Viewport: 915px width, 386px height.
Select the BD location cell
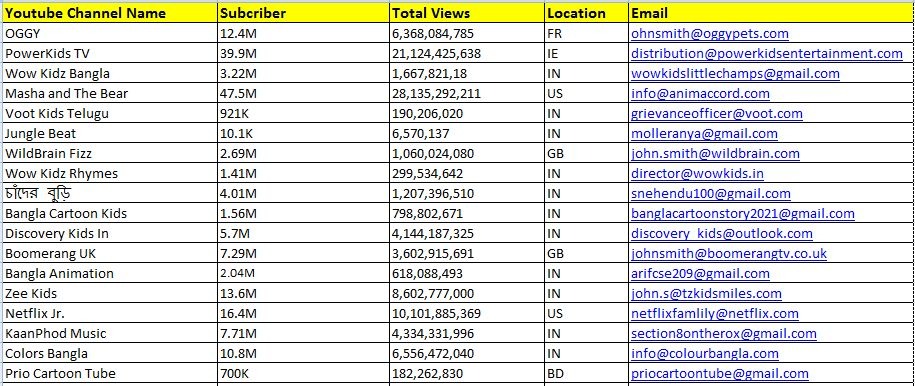click(587, 374)
